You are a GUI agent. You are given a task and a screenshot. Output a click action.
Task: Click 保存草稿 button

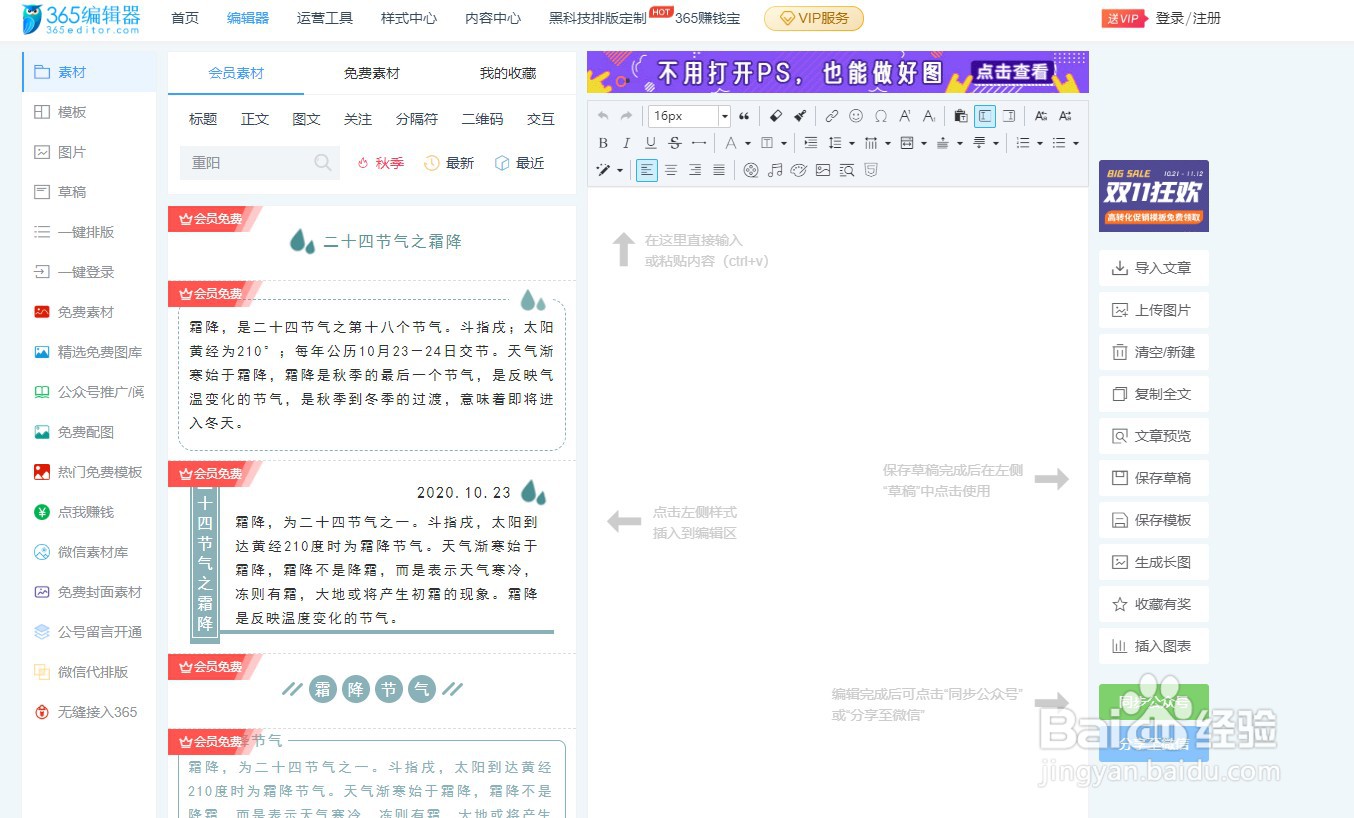[x=1153, y=478]
